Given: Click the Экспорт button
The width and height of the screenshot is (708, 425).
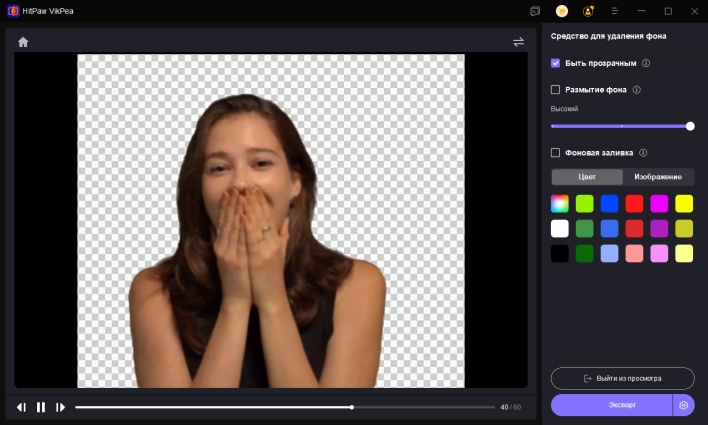Looking at the screenshot, I should [x=611, y=405].
